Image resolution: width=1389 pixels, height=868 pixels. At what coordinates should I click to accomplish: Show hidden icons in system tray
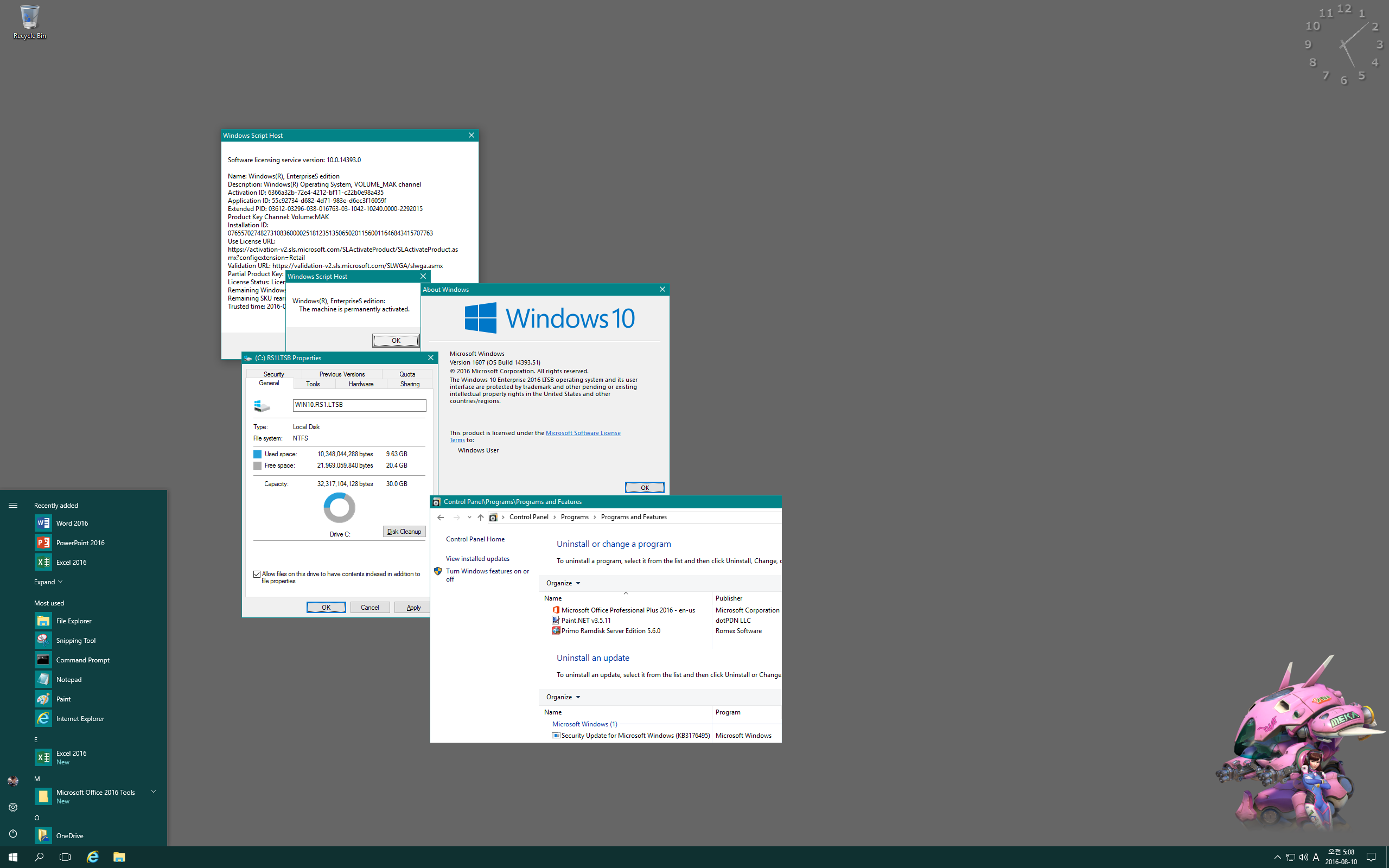click(x=1277, y=857)
